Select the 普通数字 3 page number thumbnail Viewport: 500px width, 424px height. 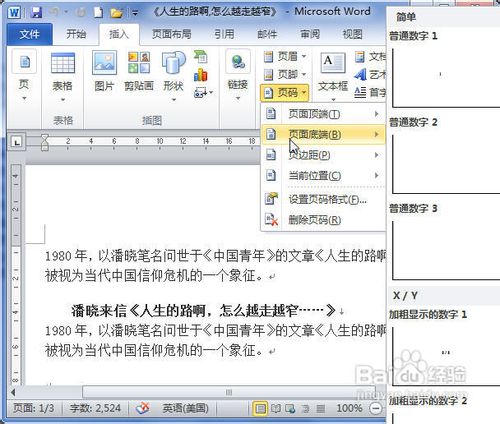point(446,250)
